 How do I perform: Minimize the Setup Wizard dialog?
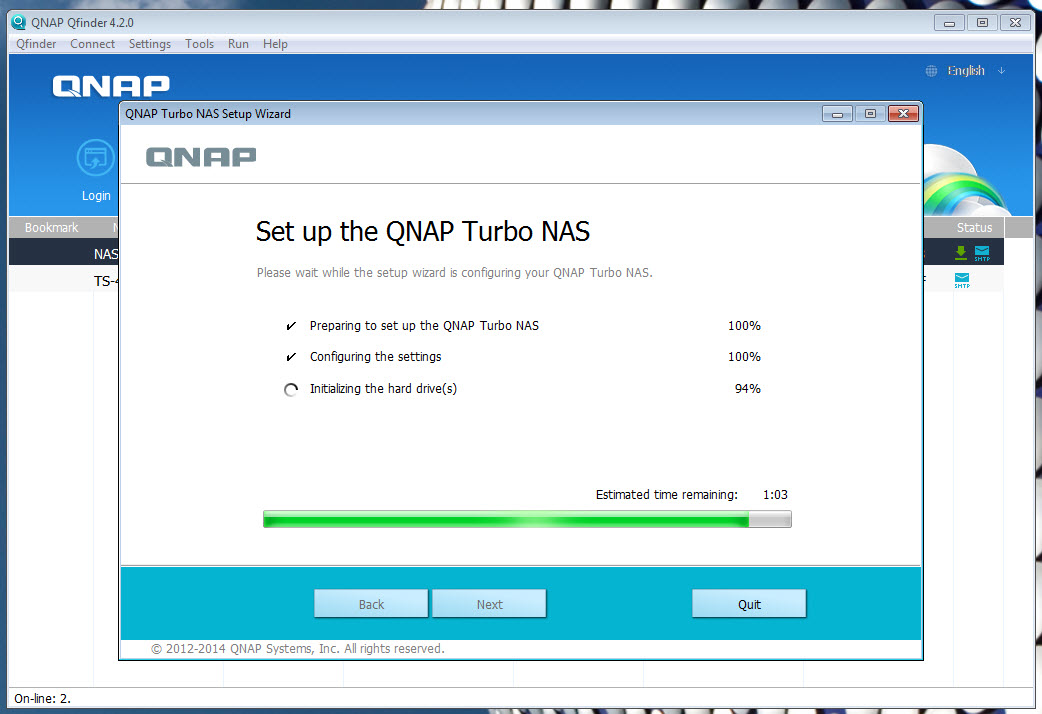click(x=837, y=114)
